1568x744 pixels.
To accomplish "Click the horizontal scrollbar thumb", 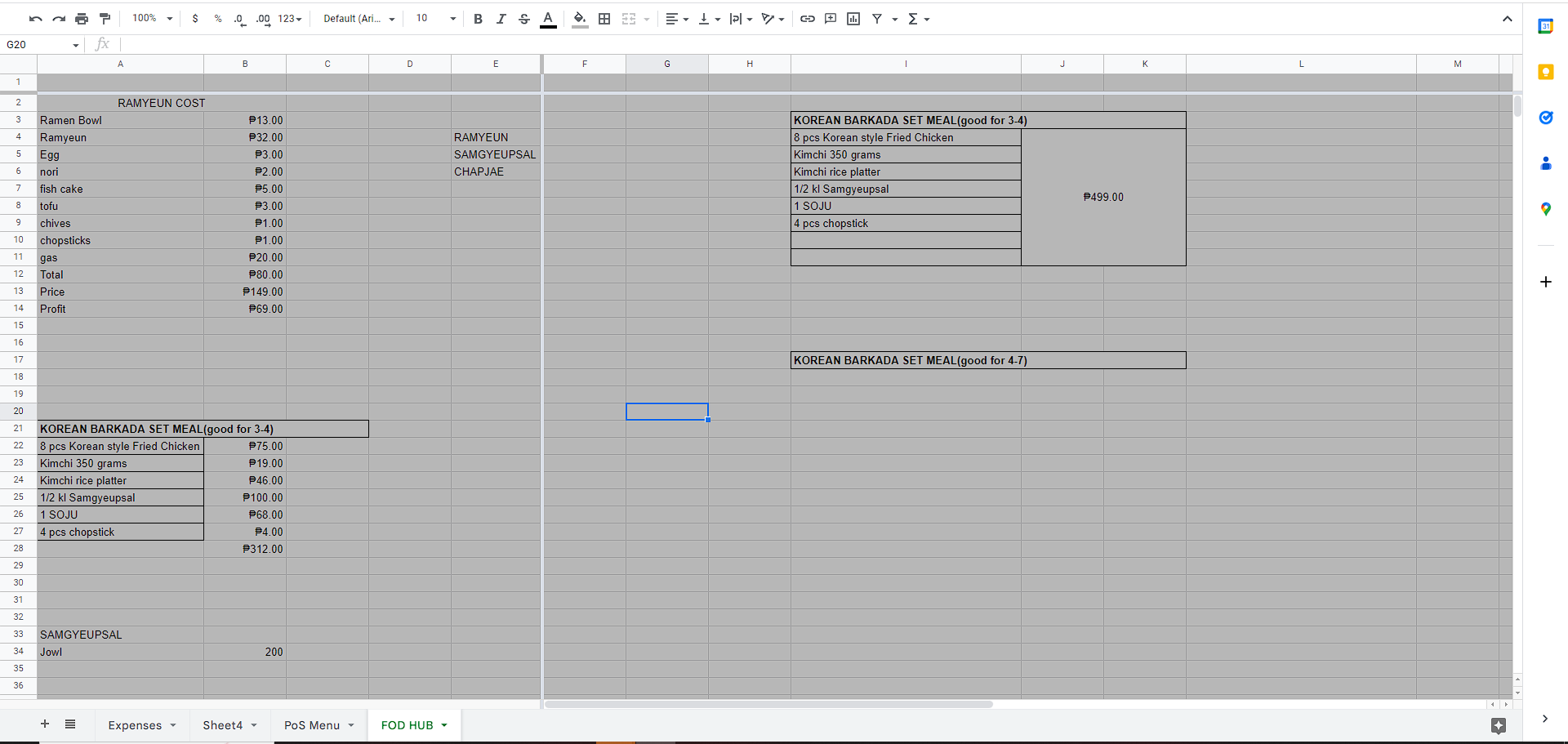I will pos(768,704).
